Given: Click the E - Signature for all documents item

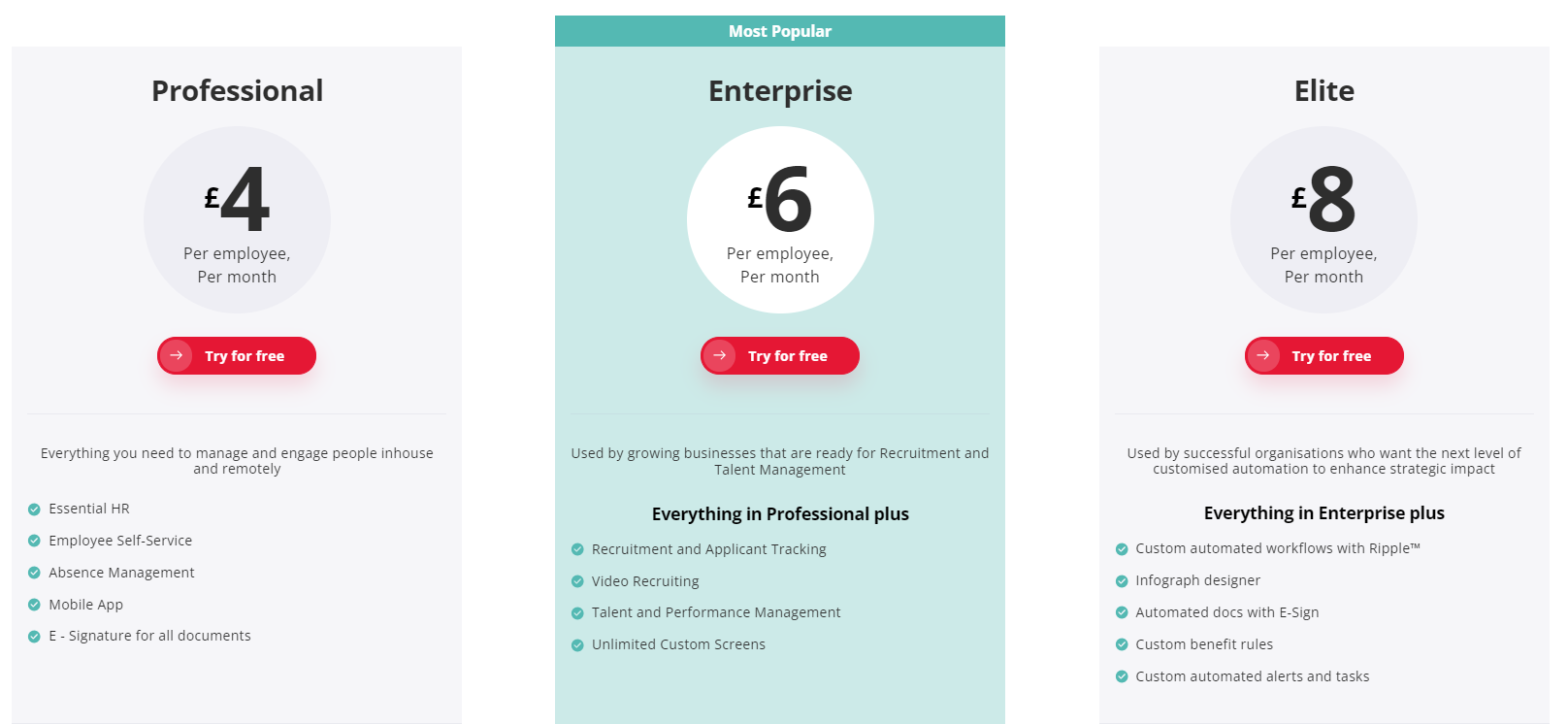Looking at the screenshot, I should pos(150,636).
